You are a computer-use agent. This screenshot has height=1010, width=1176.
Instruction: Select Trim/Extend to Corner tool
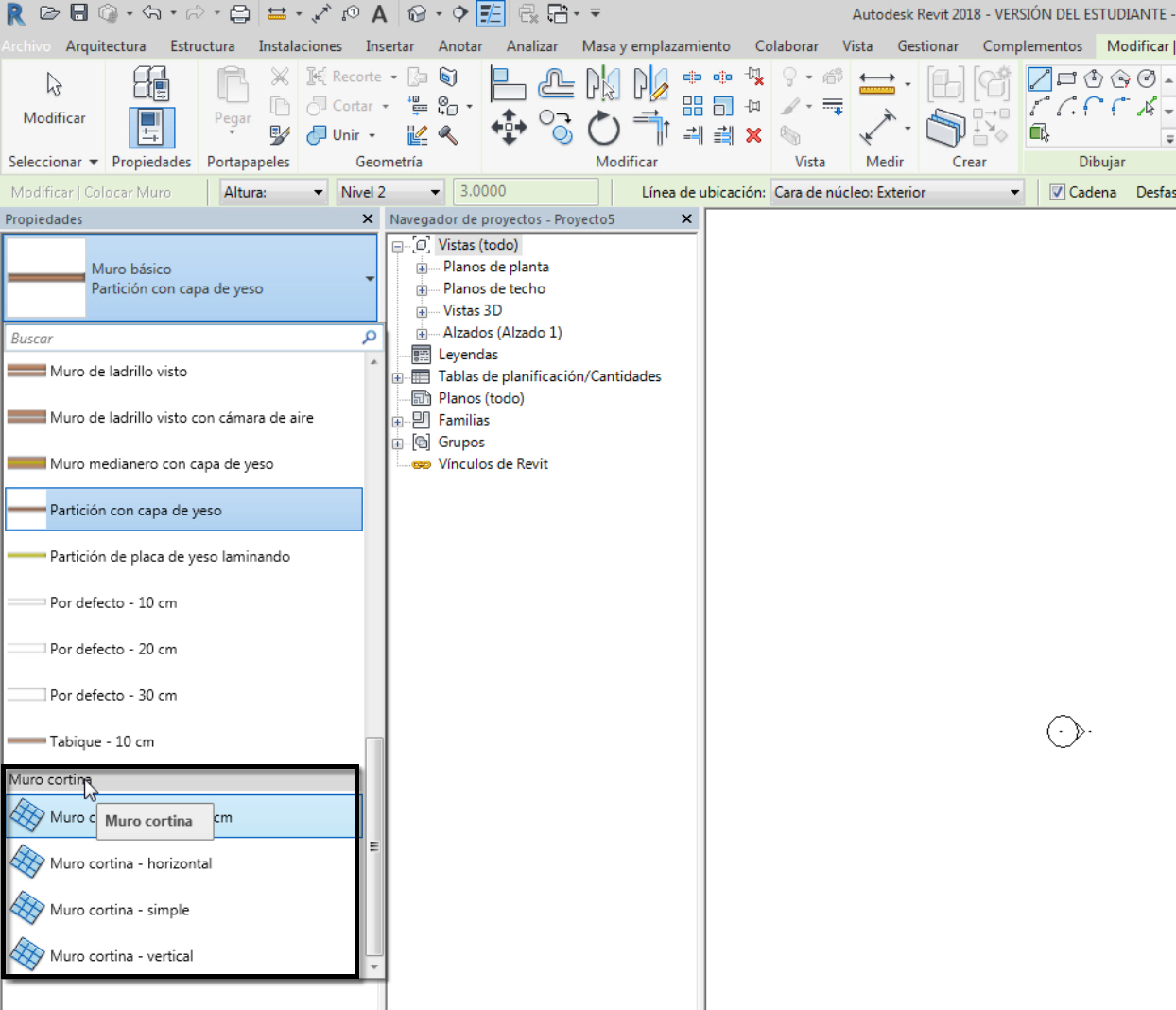click(x=651, y=127)
